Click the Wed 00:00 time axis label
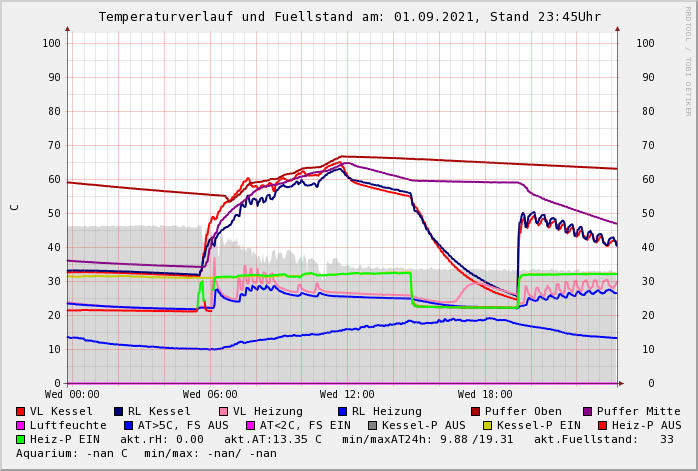Image resolution: width=698 pixels, height=471 pixels. pos(72,395)
